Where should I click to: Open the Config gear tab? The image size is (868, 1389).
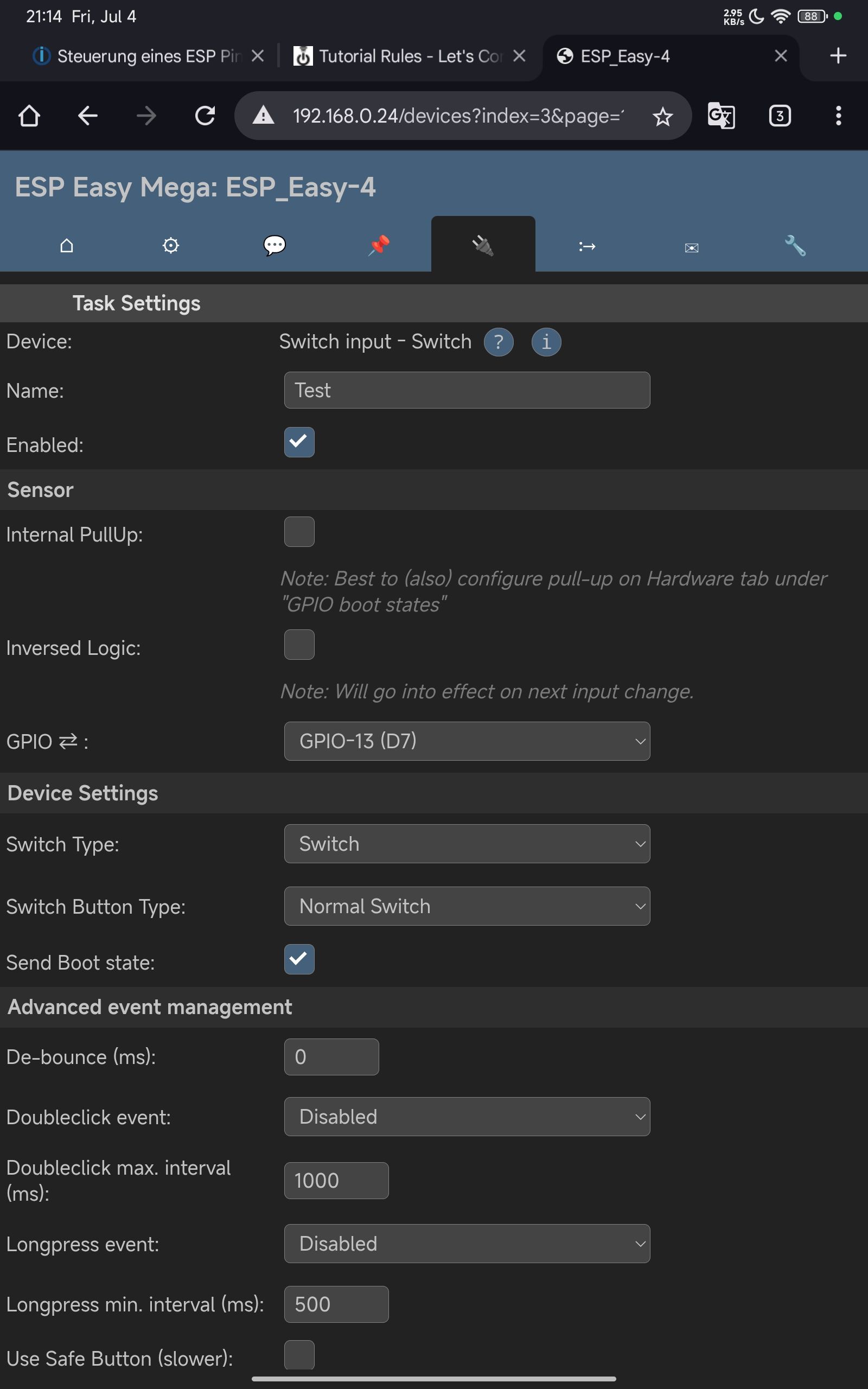pyautogui.click(x=170, y=246)
